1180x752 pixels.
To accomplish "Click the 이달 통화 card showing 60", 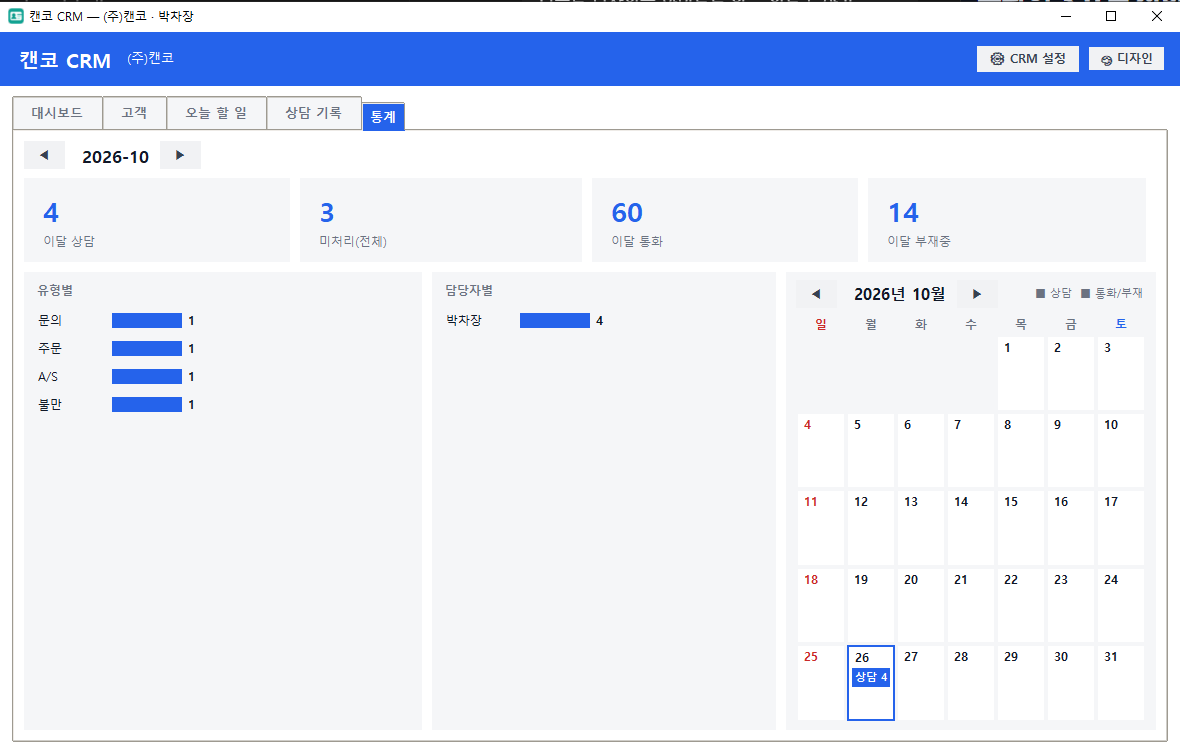I will pos(725,220).
